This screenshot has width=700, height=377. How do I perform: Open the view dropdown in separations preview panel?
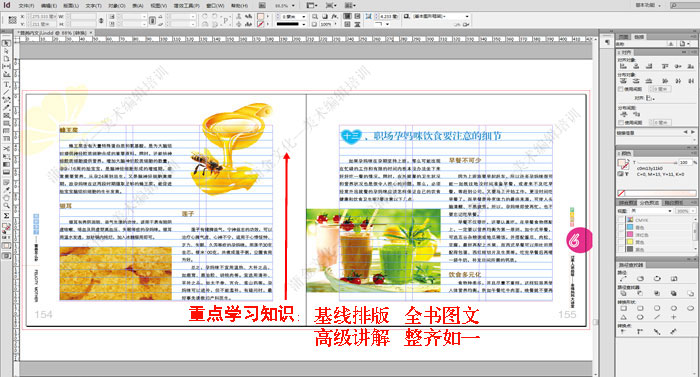(x=649, y=211)
